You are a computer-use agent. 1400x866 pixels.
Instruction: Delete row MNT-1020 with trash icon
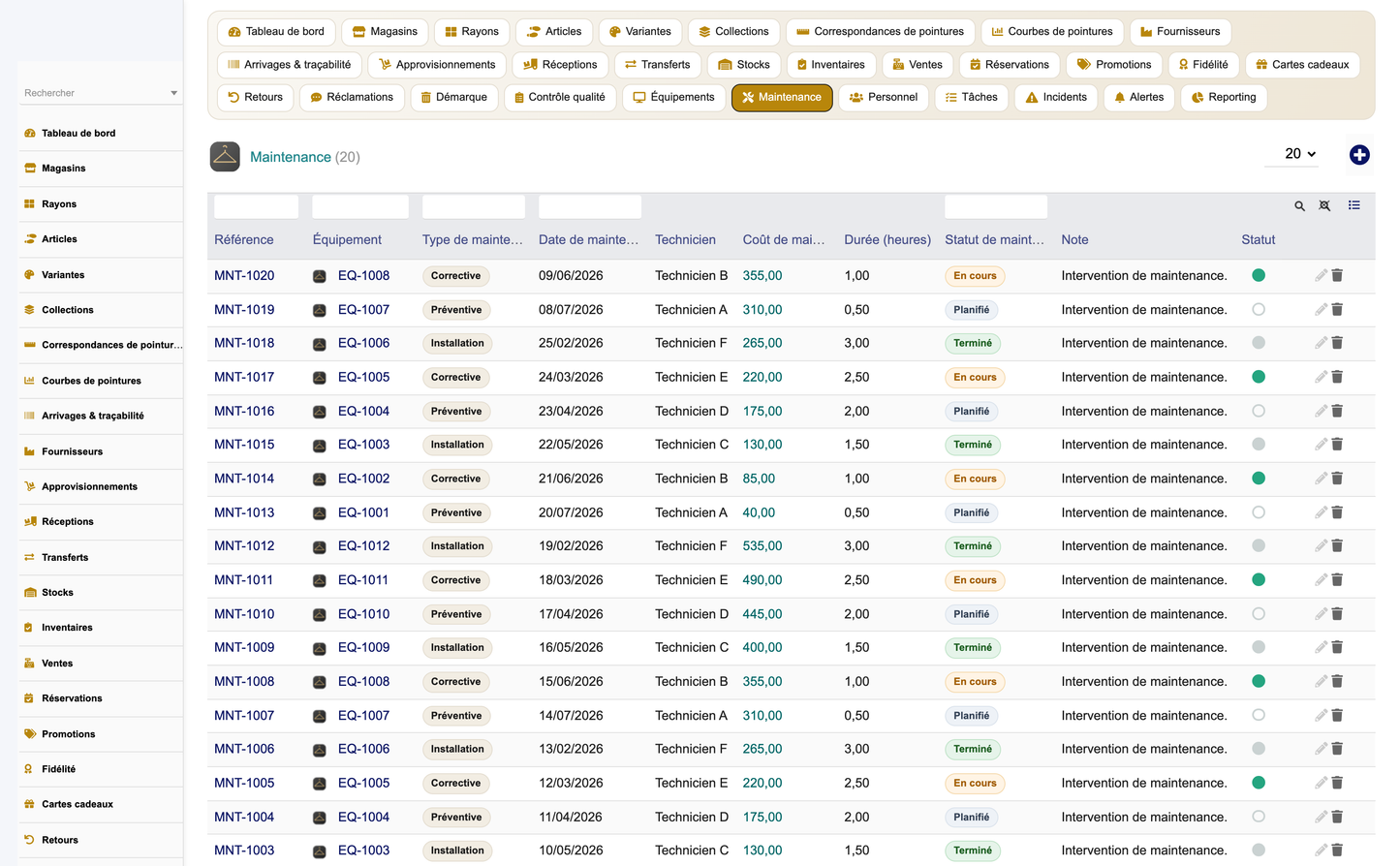[x=1337, y=275]
